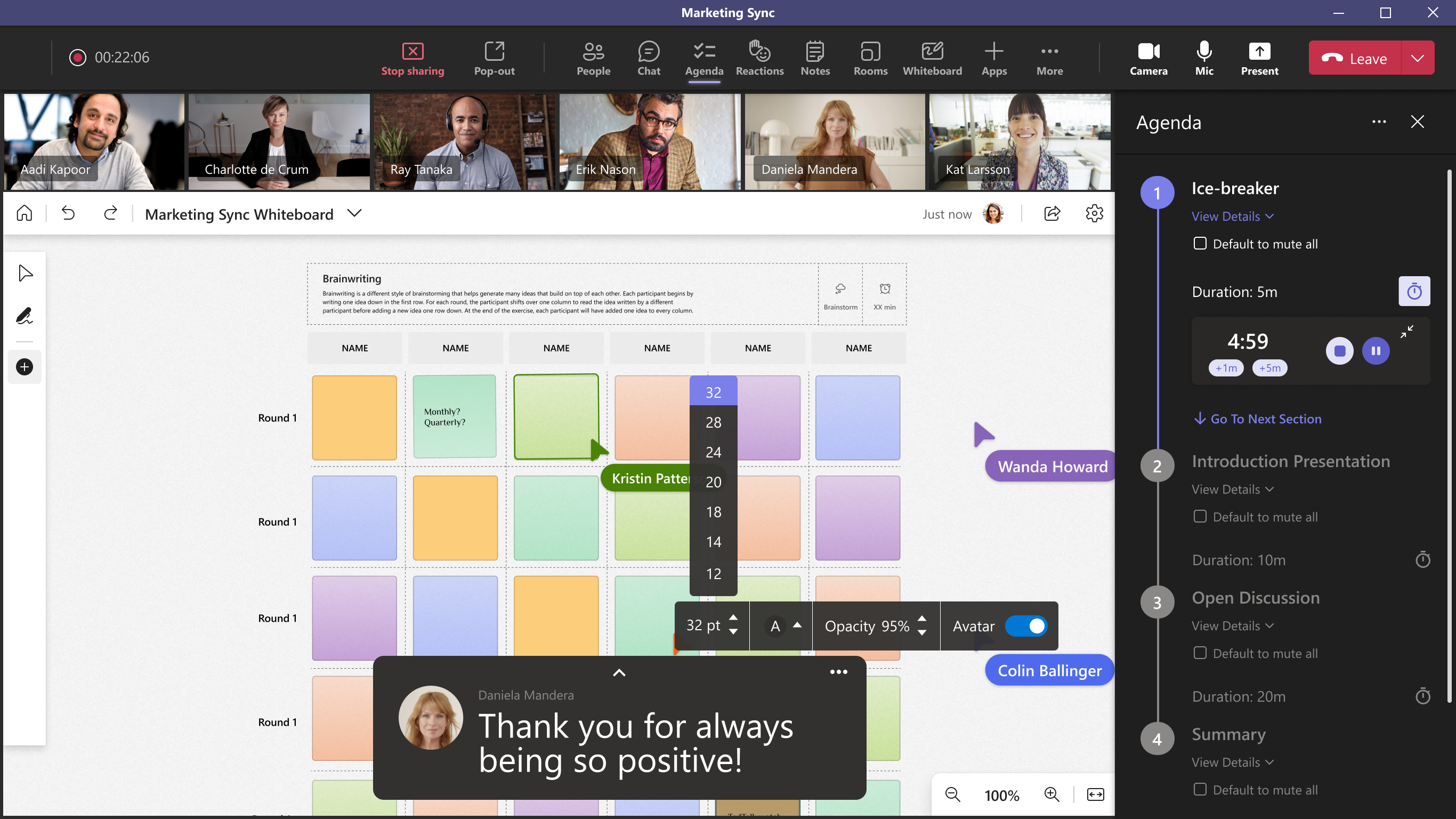Open meeting Notes
Image resolution: width=1456 pixels, height=819 pixels.
pyautogui.click(x=814, y=58)
